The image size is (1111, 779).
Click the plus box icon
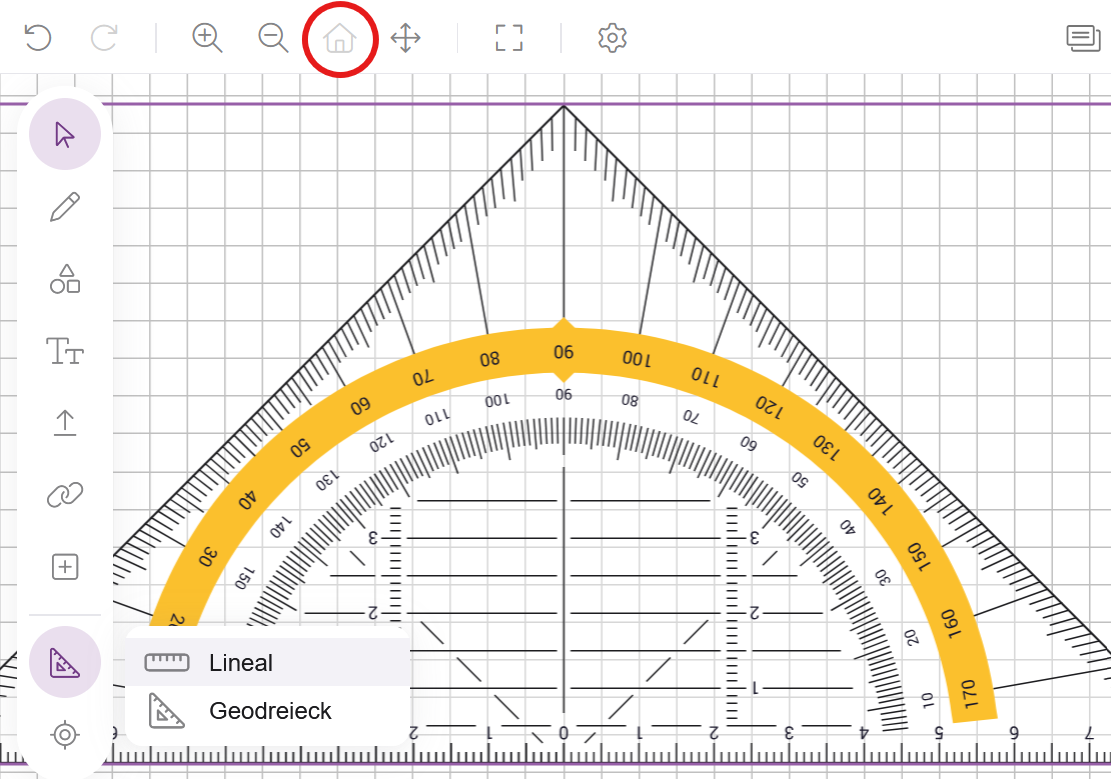(65, 567)
